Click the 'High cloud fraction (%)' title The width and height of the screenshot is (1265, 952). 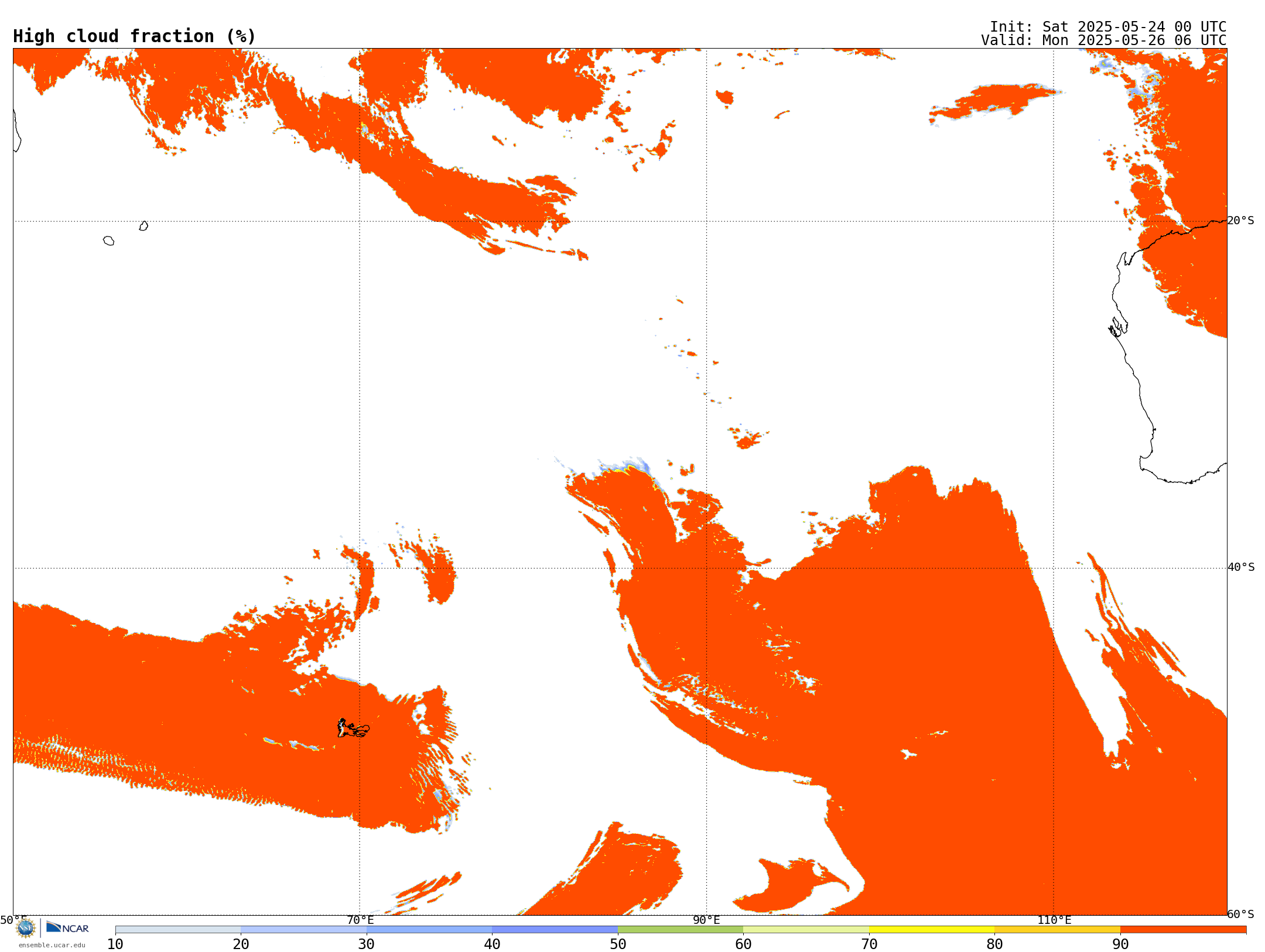pos(135,36)
